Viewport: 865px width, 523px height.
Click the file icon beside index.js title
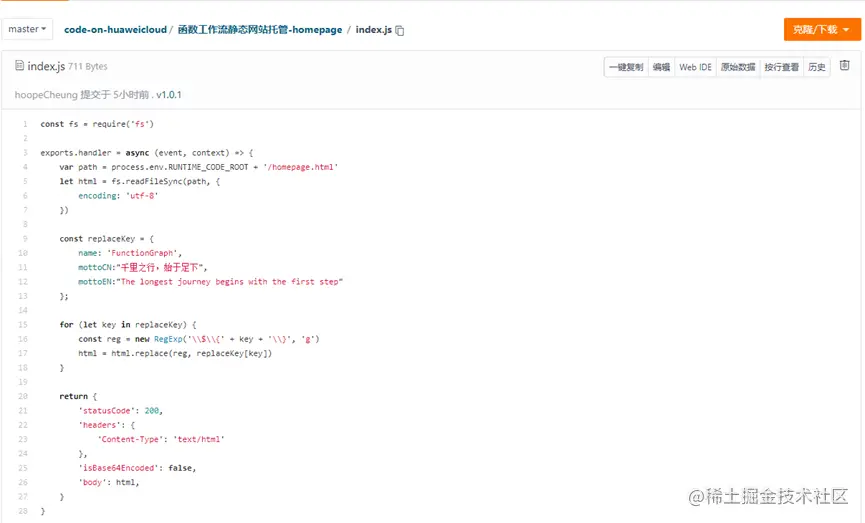[19, 66]
